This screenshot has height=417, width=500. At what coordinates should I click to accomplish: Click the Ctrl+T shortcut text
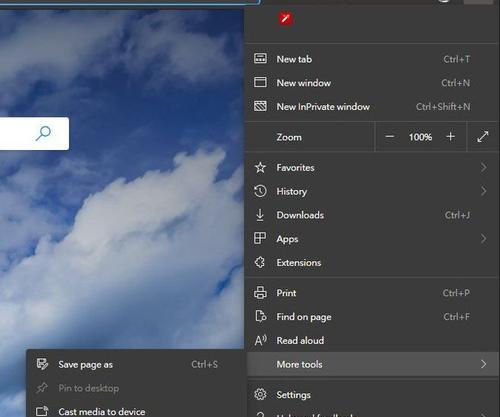457,59
